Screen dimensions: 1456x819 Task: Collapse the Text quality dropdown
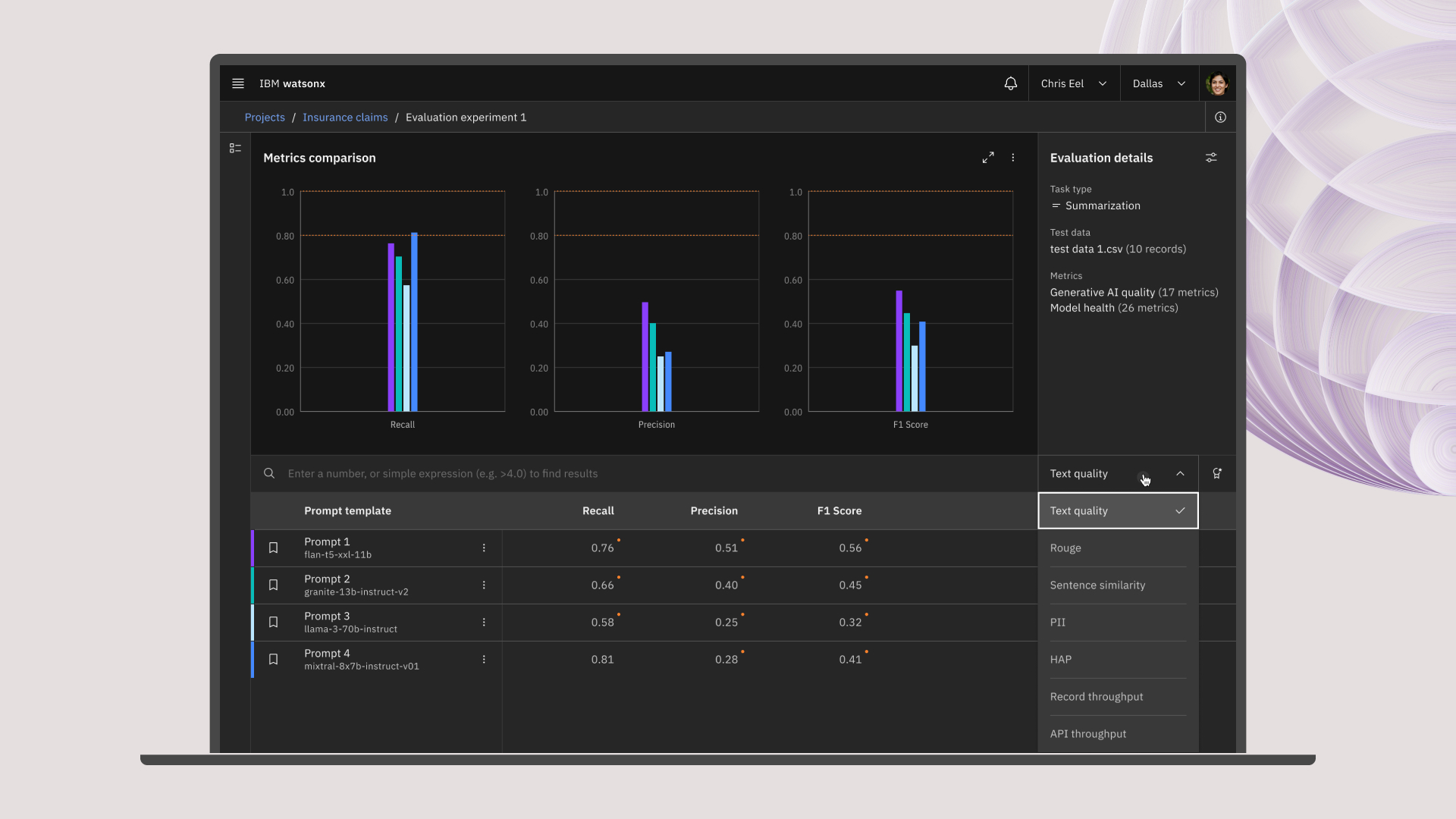click(1118, 474)
